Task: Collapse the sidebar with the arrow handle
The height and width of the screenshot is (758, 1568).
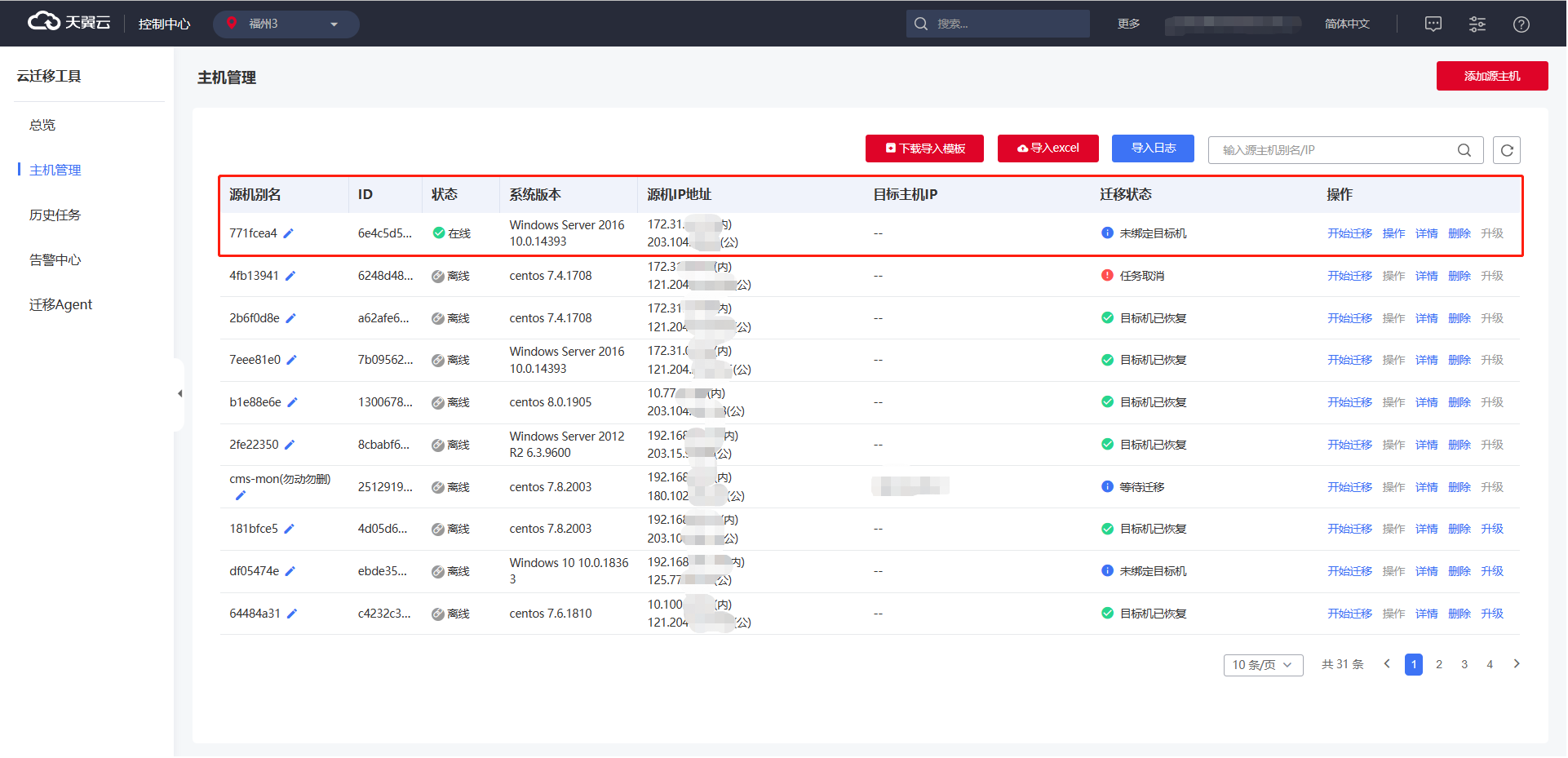Action: 179,394
